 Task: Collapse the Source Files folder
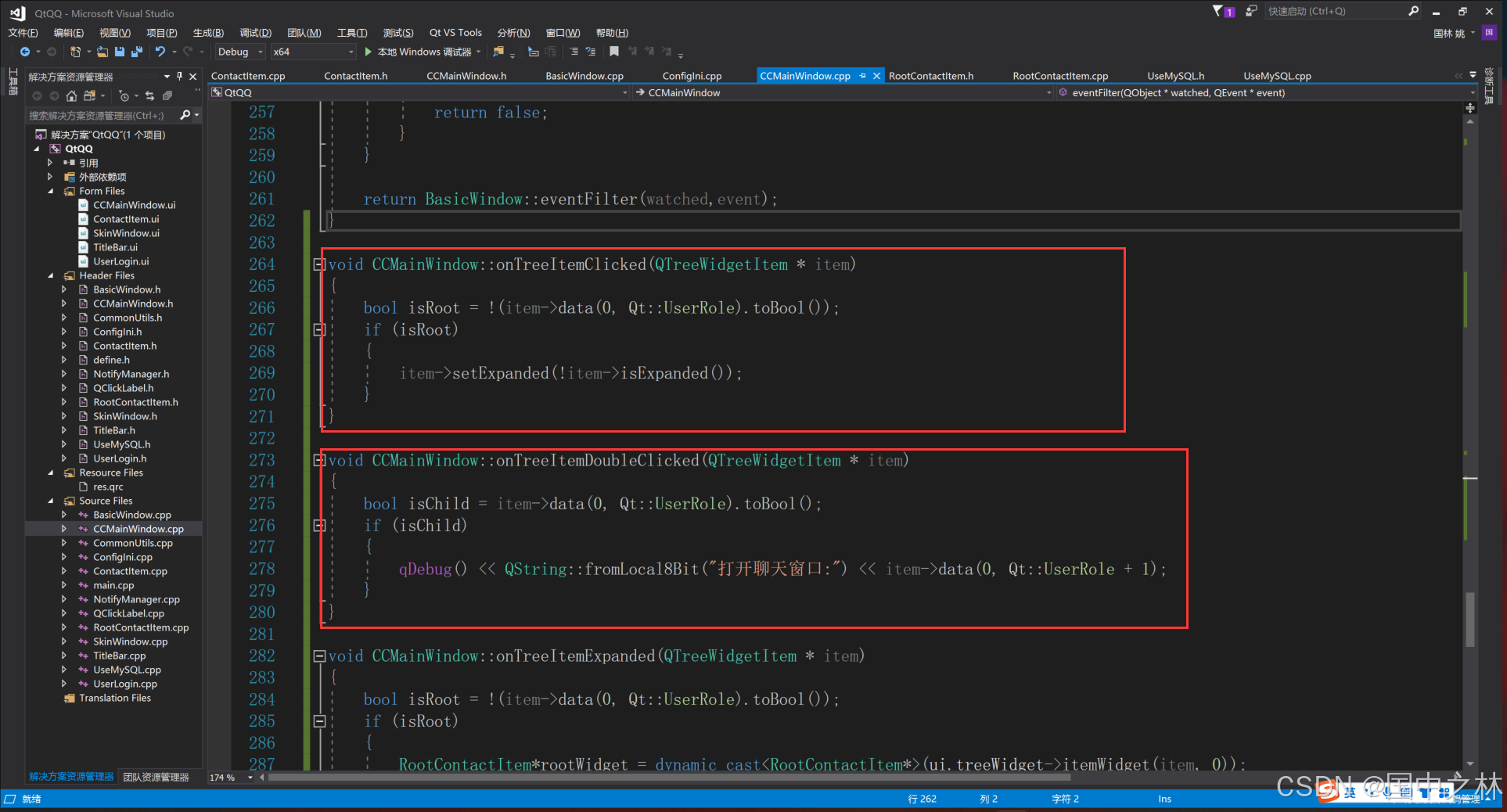click(x=51, y=501)
